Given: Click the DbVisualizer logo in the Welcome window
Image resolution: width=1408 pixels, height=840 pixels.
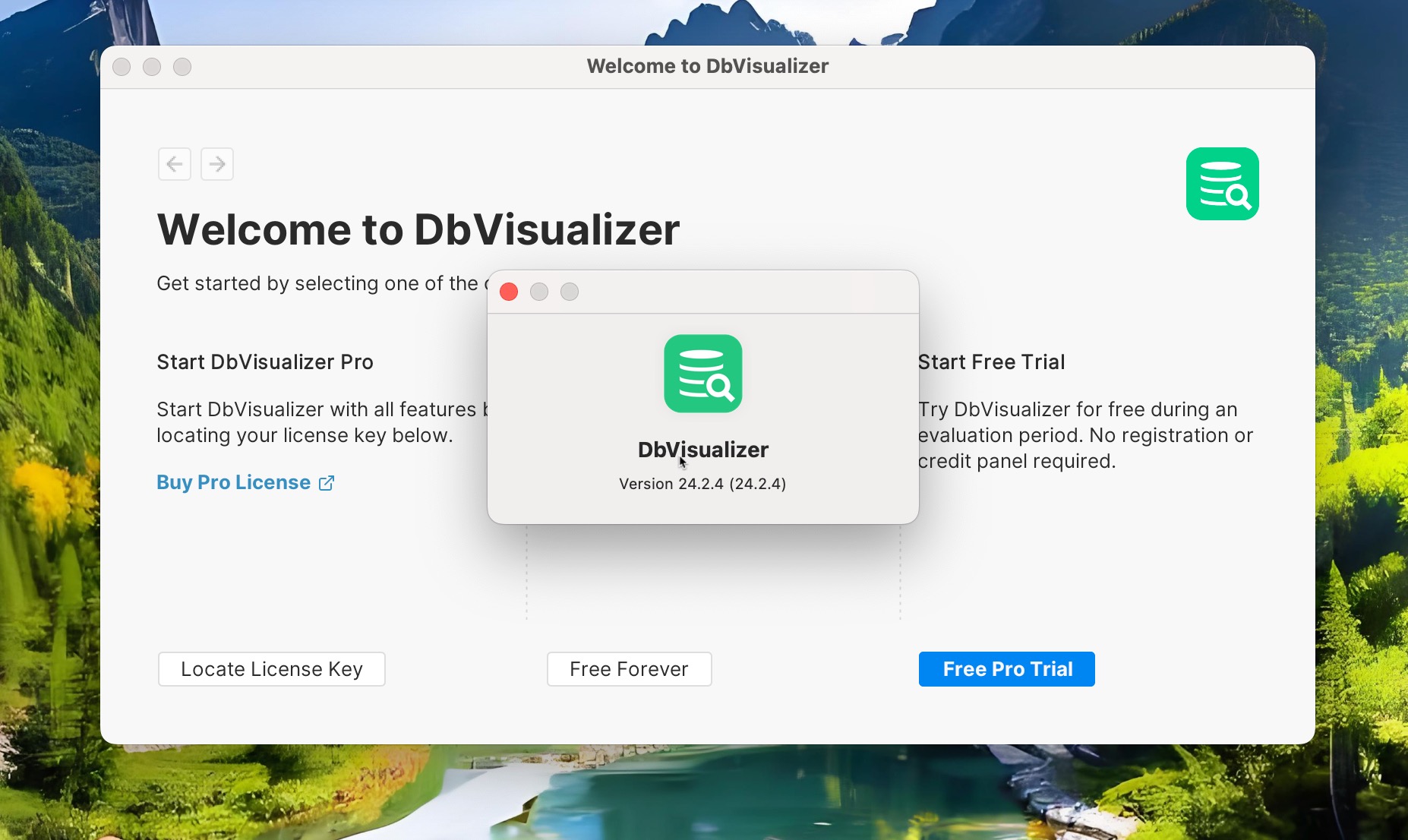Looking at the screenshot, I should tap(1223, 184).
